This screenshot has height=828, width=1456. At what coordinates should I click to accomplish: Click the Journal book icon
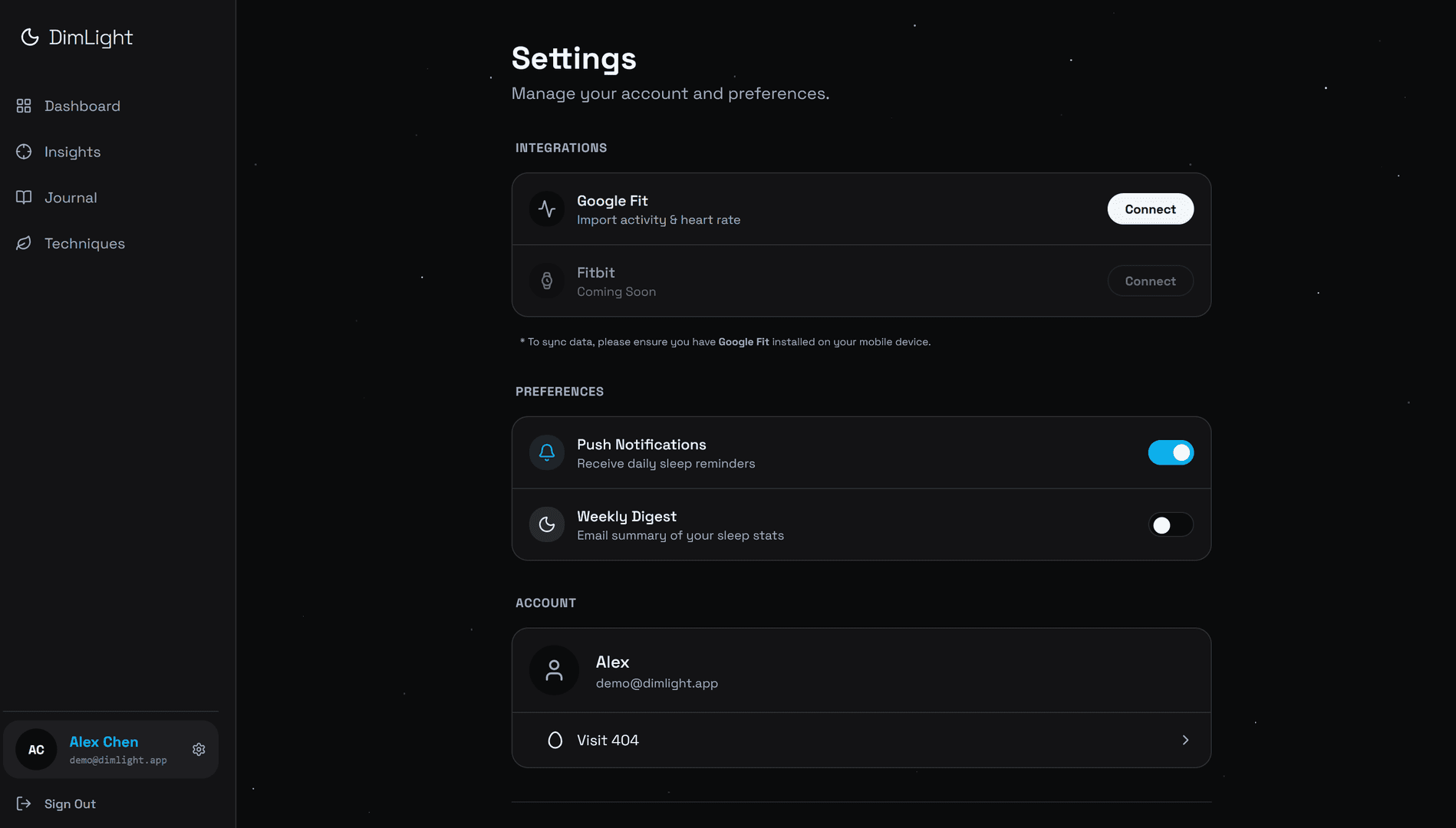(x=24, y=198)
